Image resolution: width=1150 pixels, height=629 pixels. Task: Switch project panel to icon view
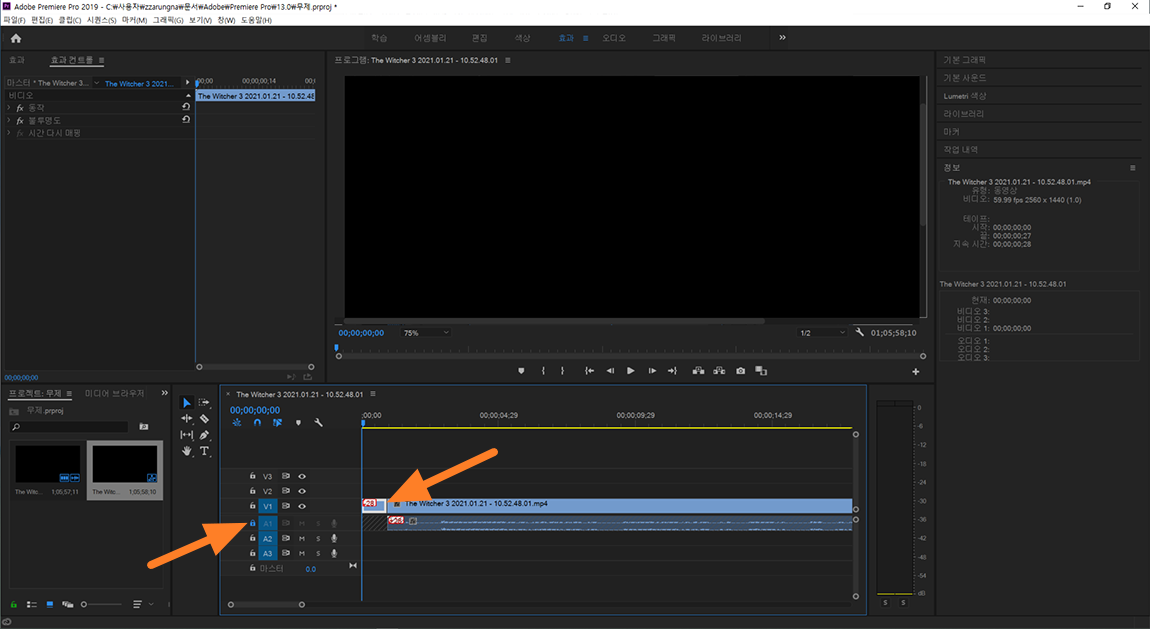(x=50, y=605)
